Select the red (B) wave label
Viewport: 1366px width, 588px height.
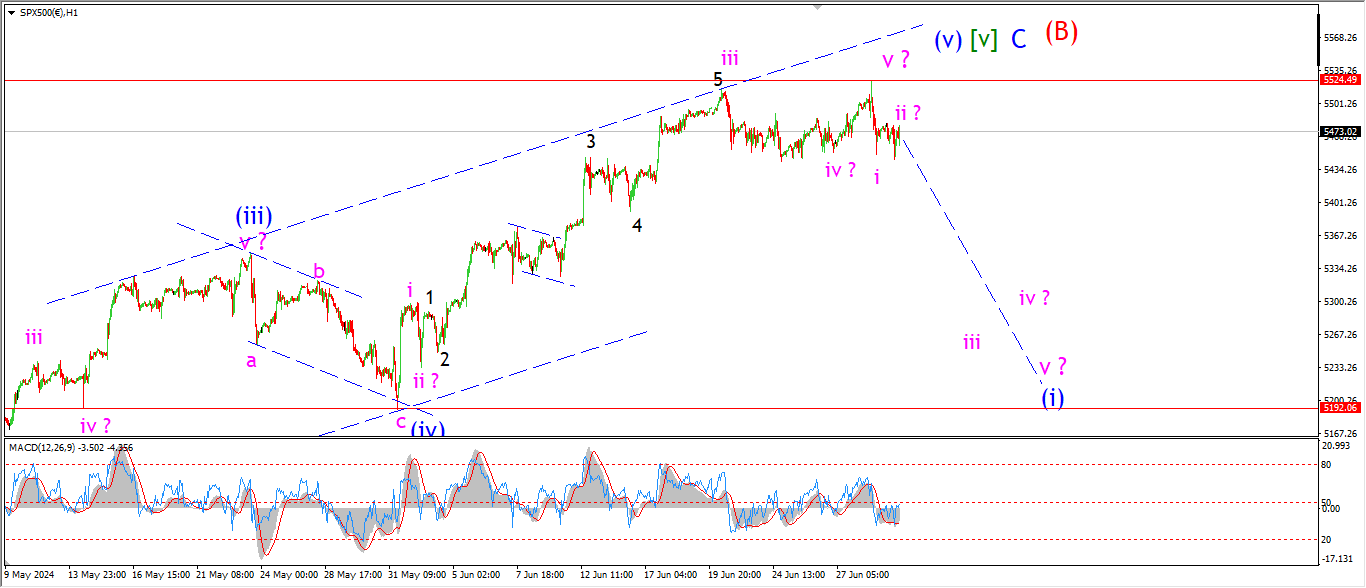[x=1061, y=32]
